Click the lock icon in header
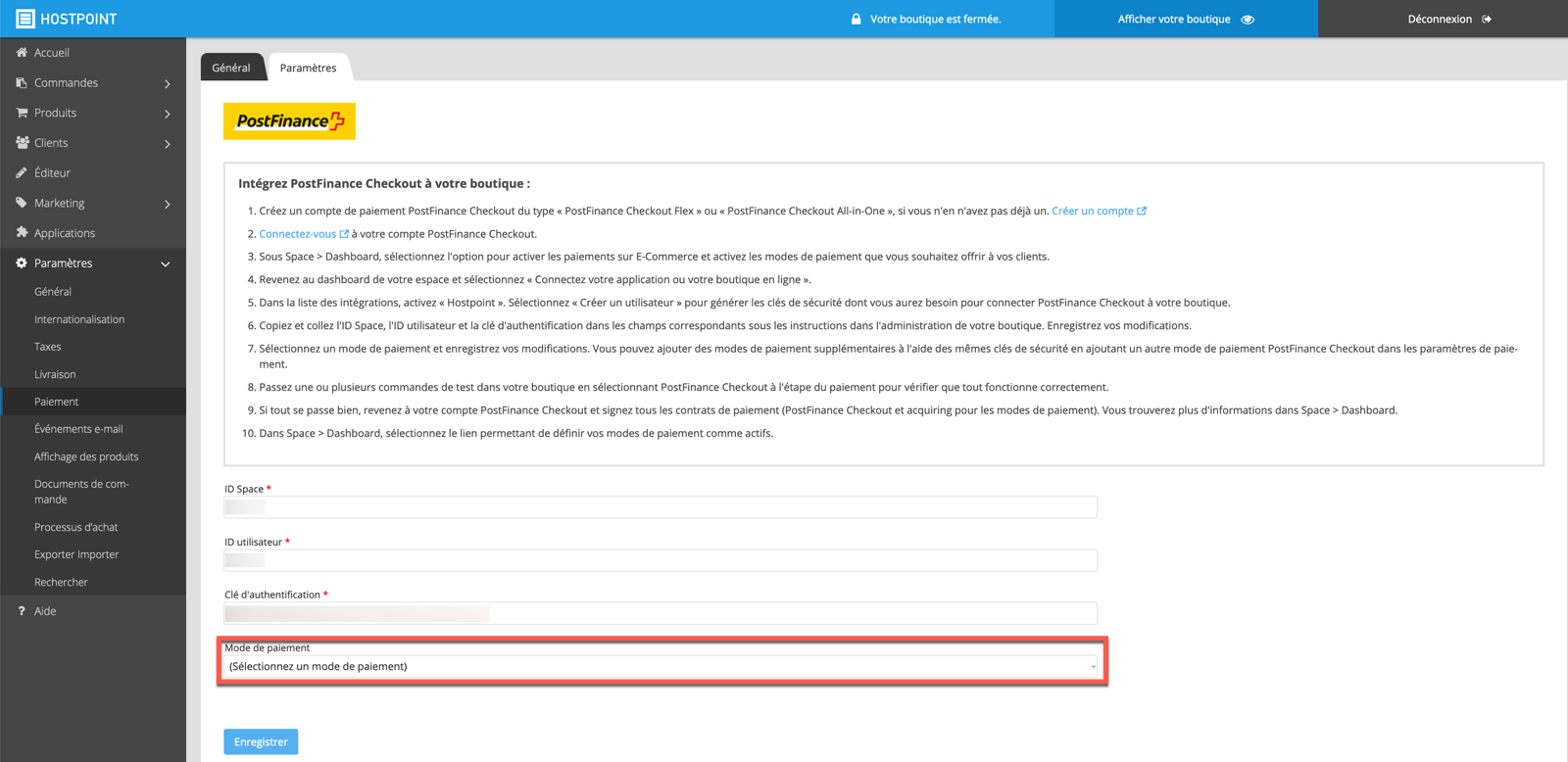This screenshot has height=762, width=1568. coord(856,19)
